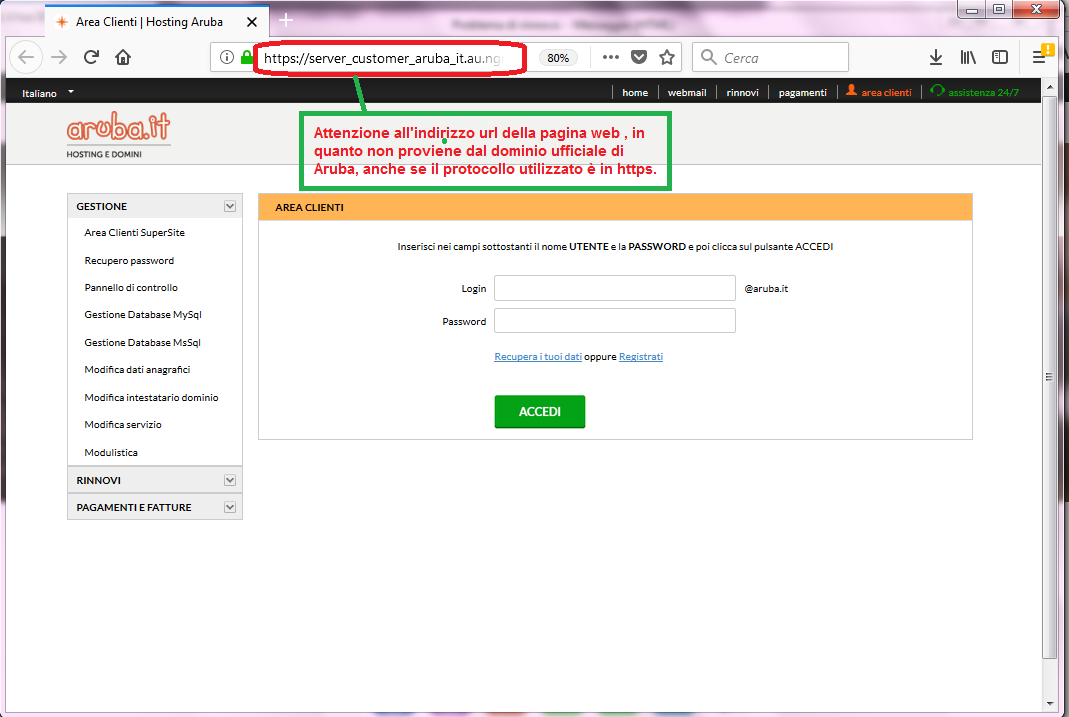The image size is (1069, 717).
Task: Open the home nav item
Action: [635, 93]
